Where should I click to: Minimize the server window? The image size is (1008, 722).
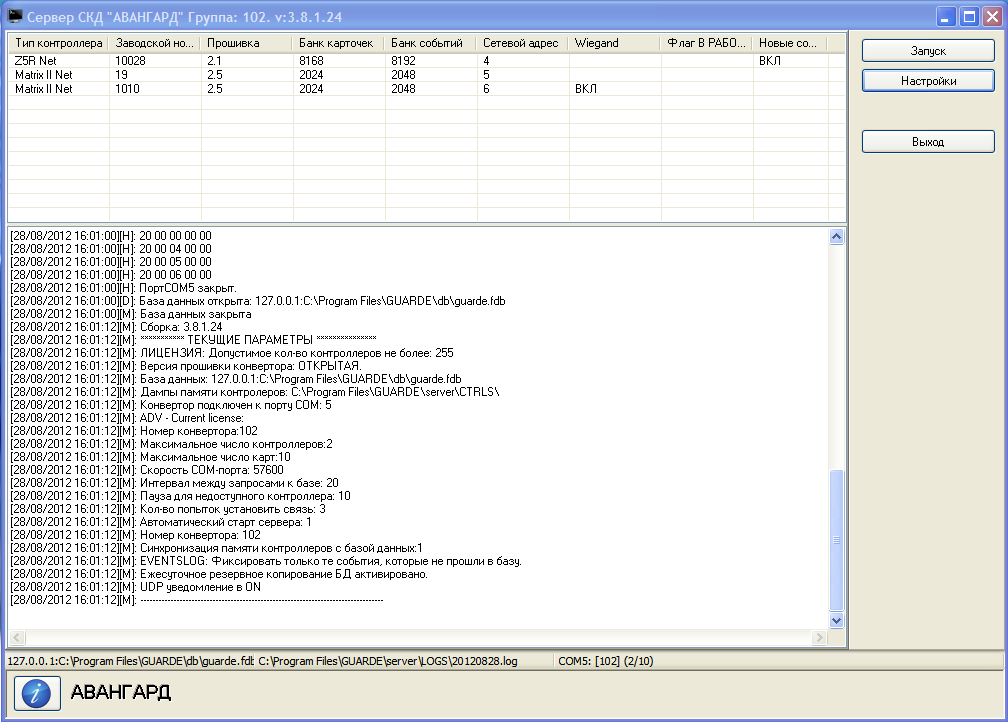click(x=945, y=16)
